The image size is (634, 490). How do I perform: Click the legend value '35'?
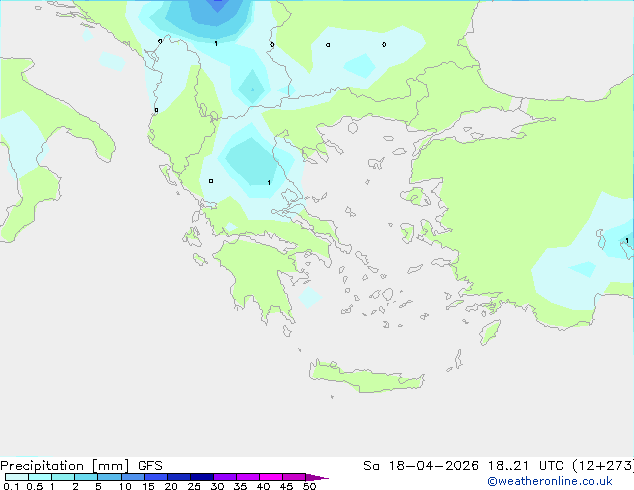tap(240, 486)
